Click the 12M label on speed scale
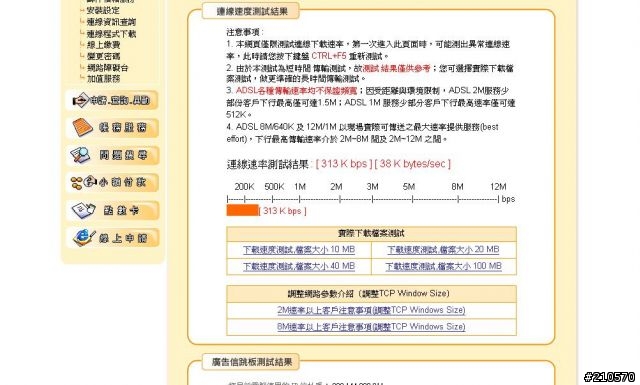 click(x=498, y=187)
